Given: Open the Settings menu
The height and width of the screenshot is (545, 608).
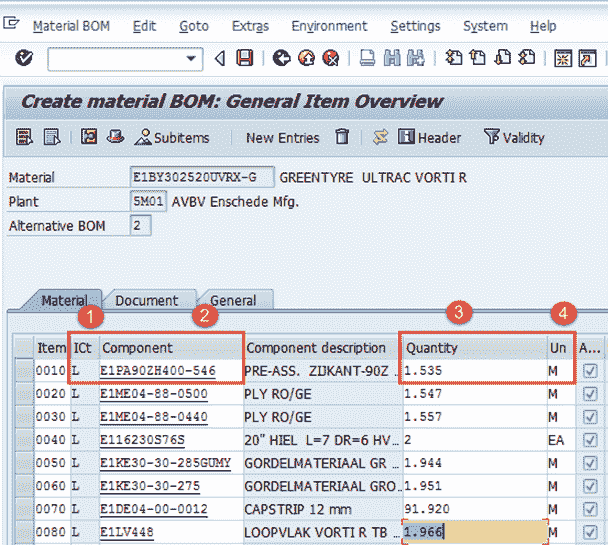Looking at the screenshot, I should (415, 26).
